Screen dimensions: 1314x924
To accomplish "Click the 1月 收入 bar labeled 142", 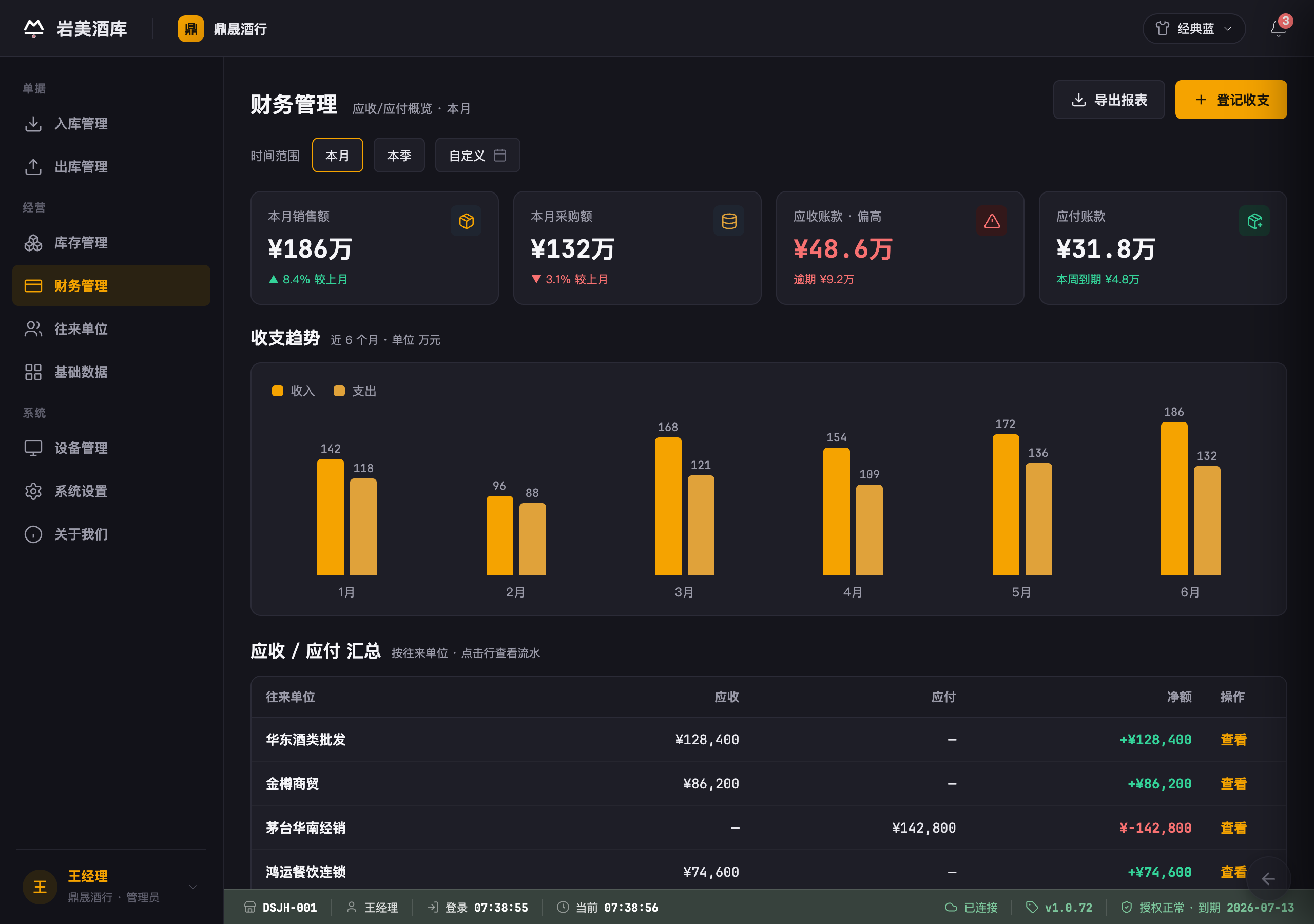I will pyautogui.click(x=330, y=517).
